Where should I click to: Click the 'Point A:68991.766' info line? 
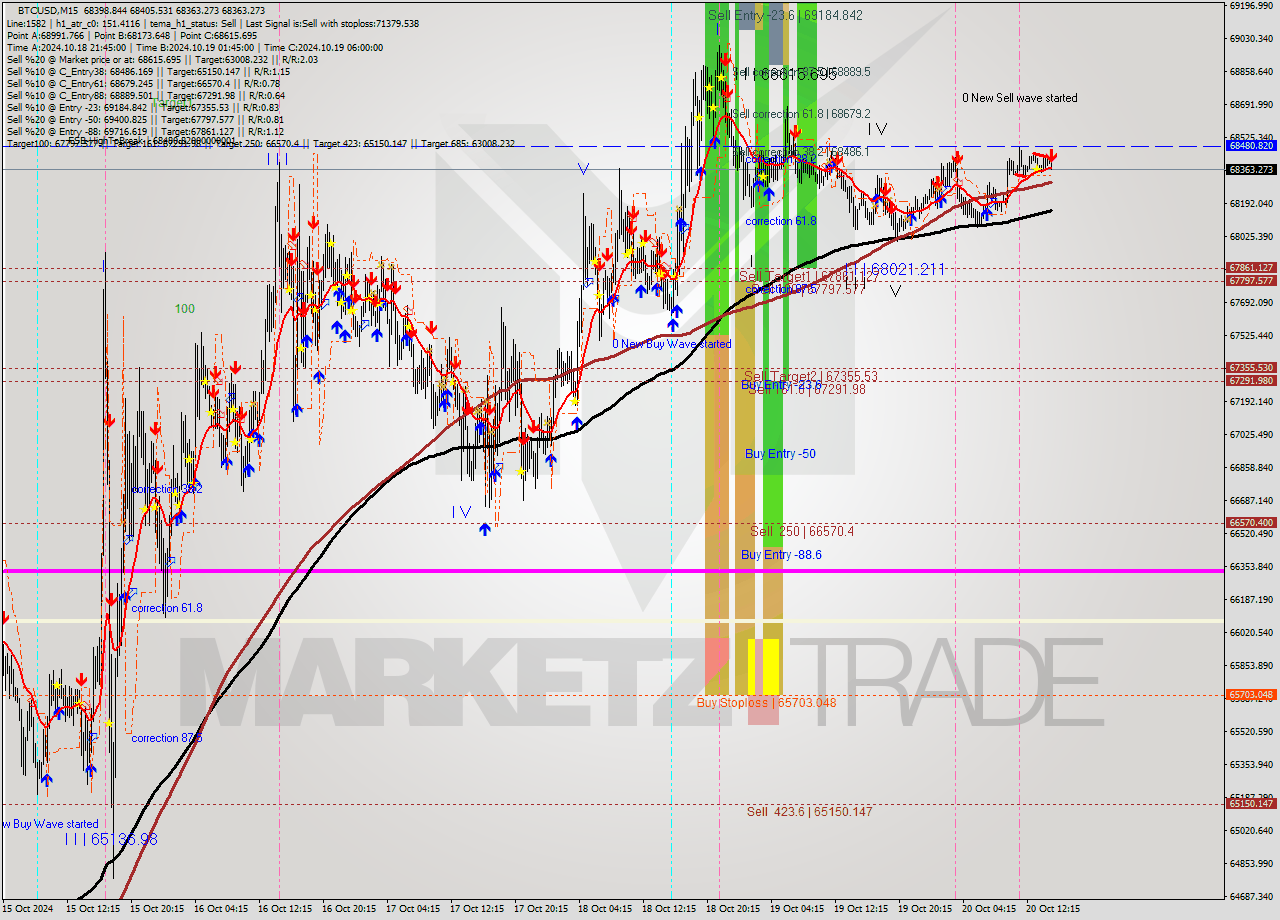tap(132, 36)
